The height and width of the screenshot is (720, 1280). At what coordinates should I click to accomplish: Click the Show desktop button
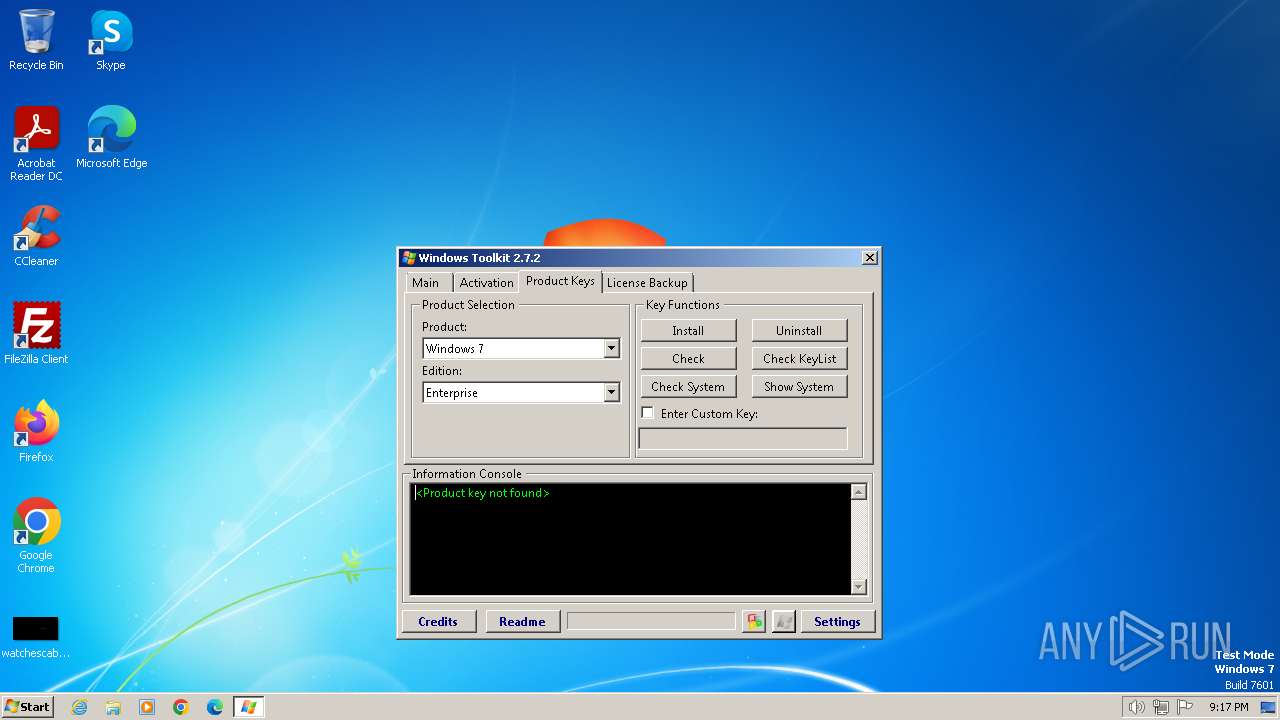click(x=1270, y=707)
